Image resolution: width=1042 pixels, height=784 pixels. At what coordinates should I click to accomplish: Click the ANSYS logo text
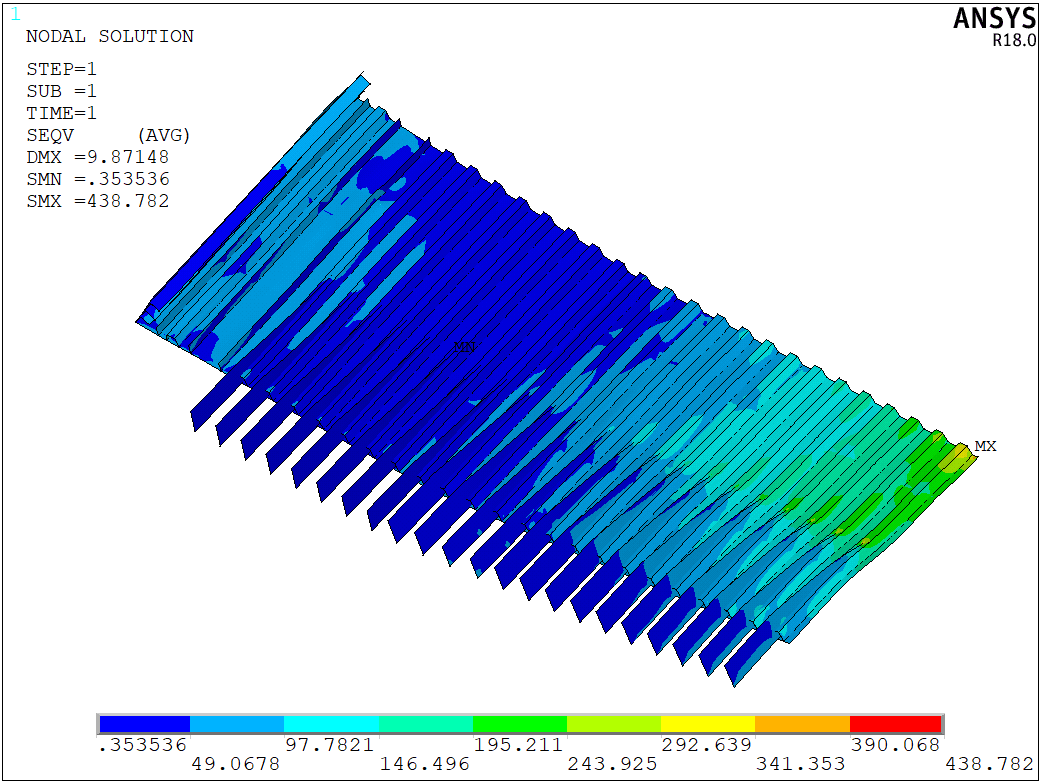[x=994, y=18]
